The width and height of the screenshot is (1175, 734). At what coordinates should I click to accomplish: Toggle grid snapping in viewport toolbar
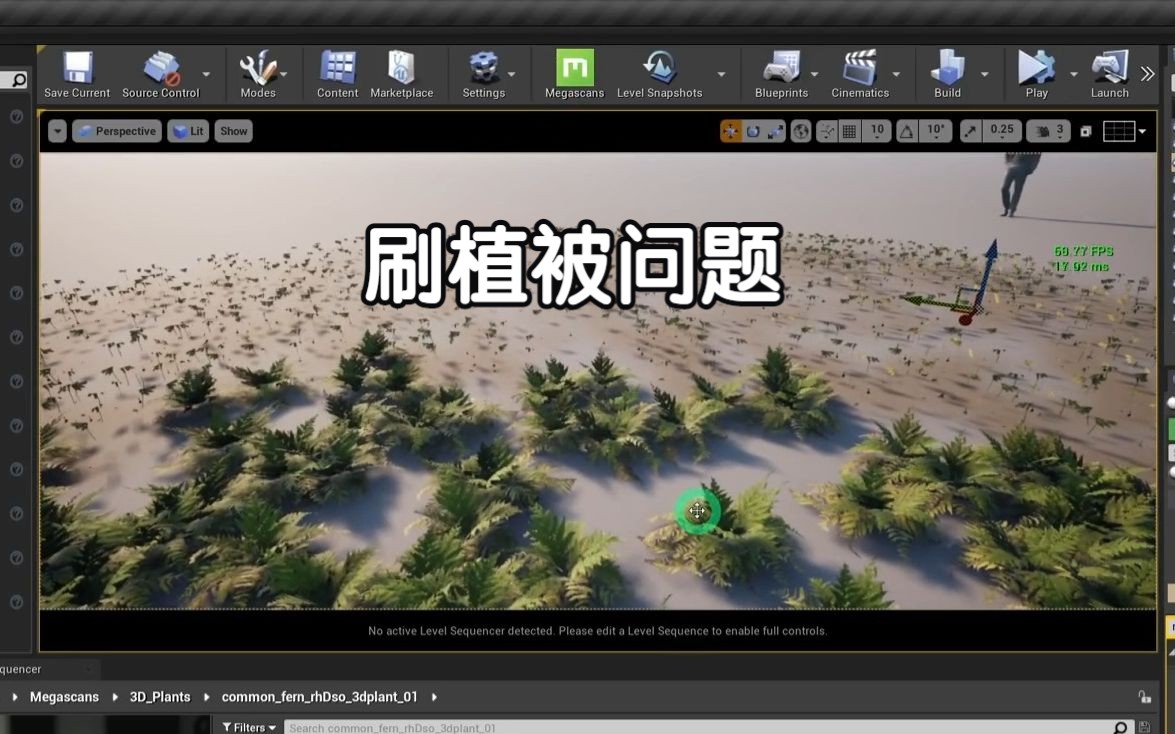coord(849,131)
